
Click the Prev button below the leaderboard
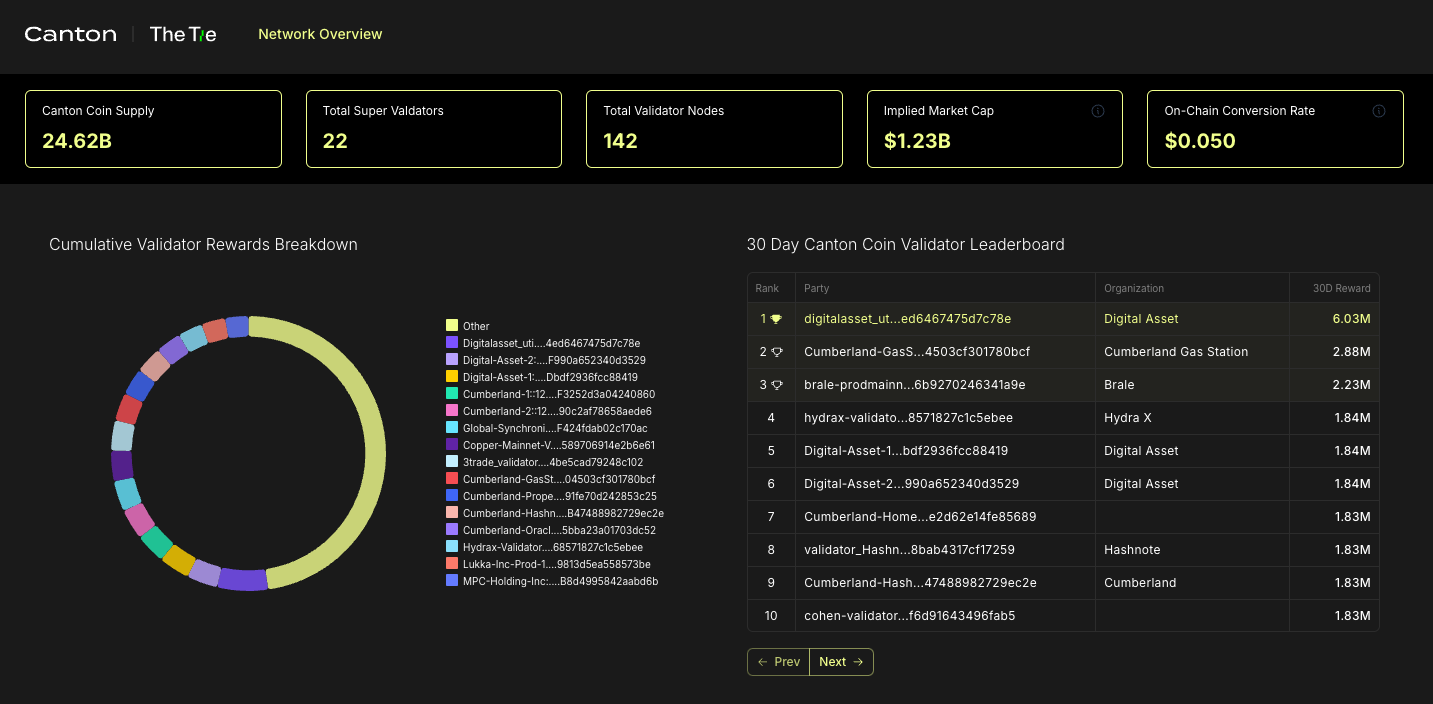pyautogui.click(x=777, y=662)
